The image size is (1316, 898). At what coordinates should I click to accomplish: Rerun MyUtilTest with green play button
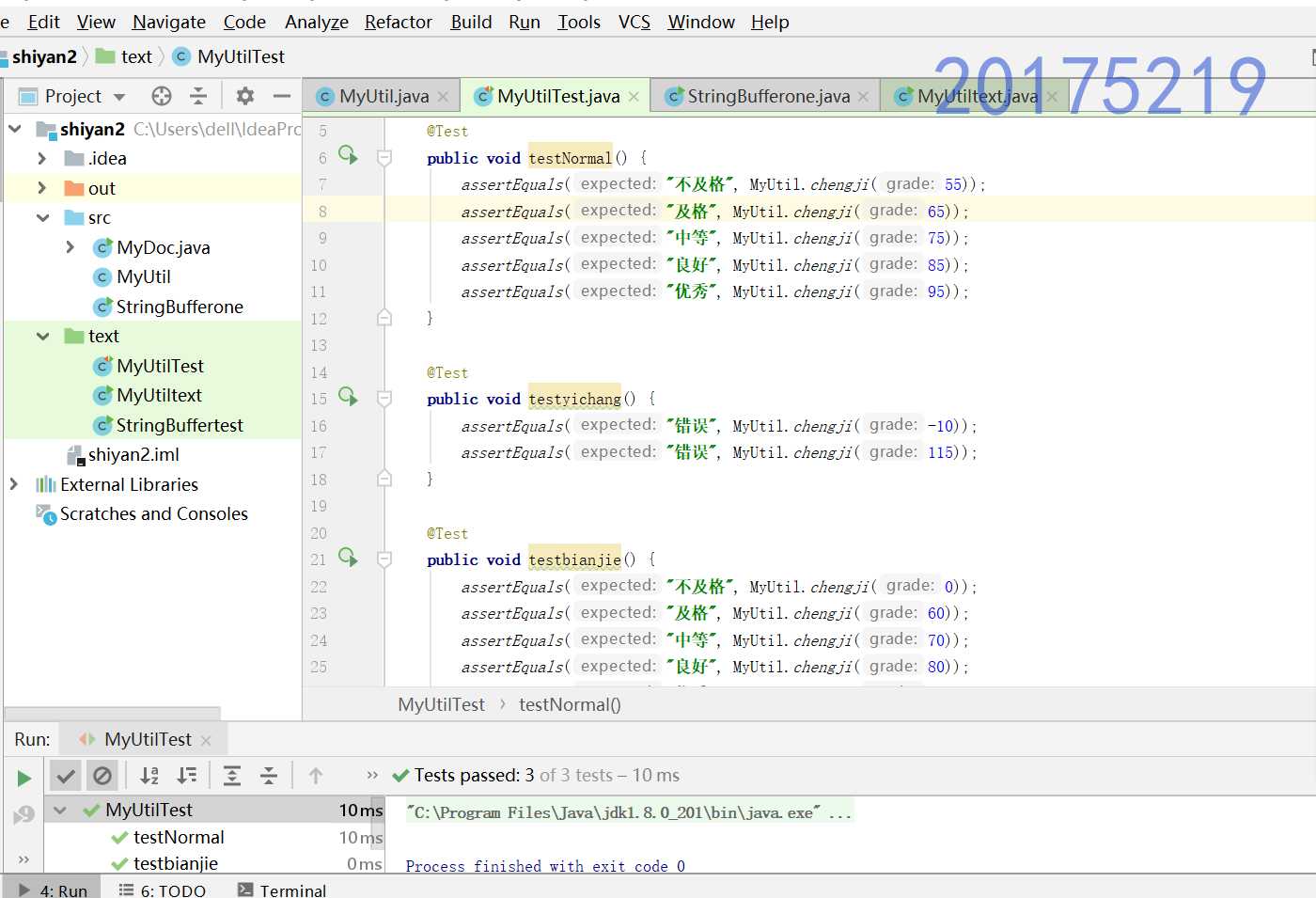coord(24,778)
